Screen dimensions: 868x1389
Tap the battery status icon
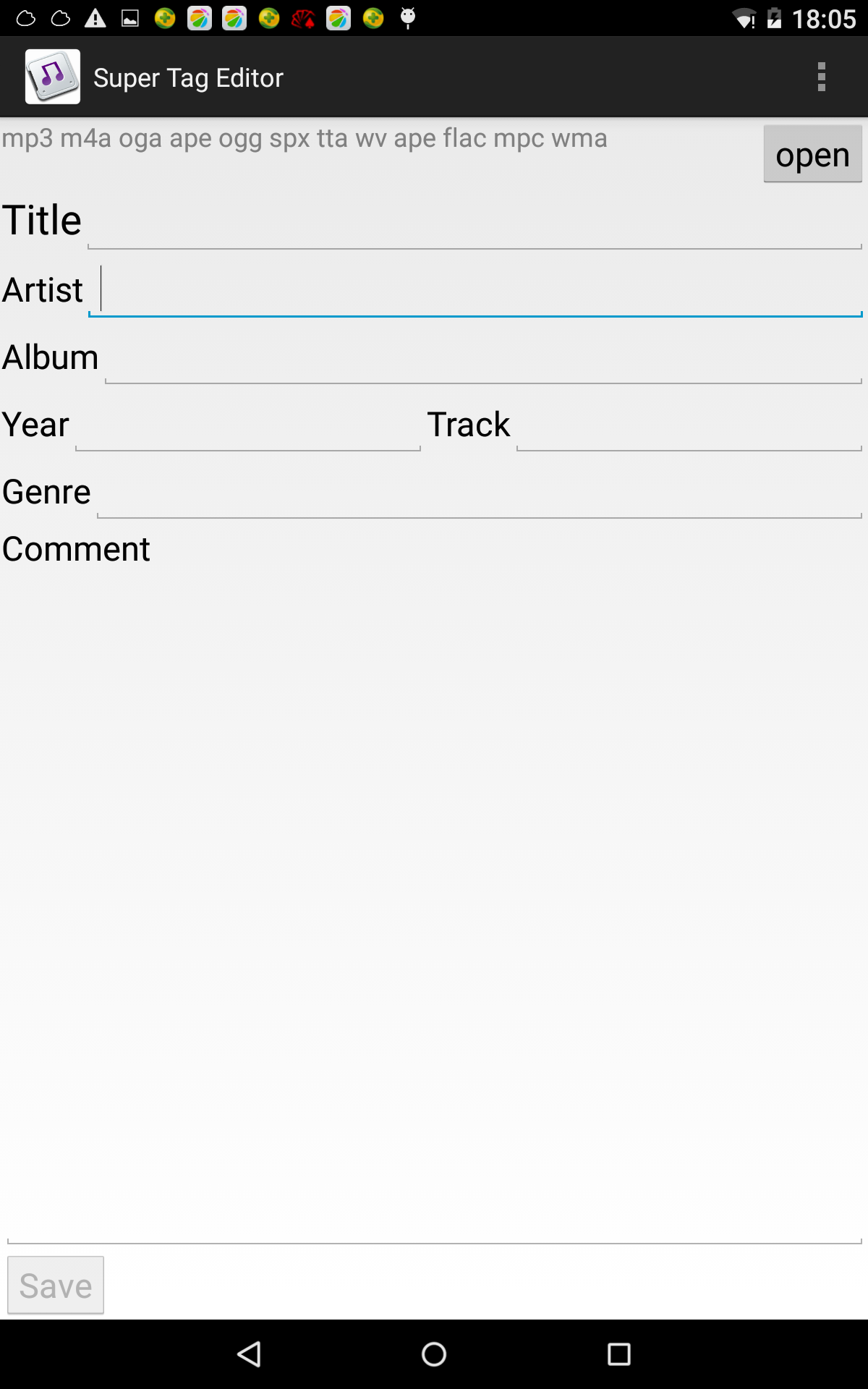[774, 18]
